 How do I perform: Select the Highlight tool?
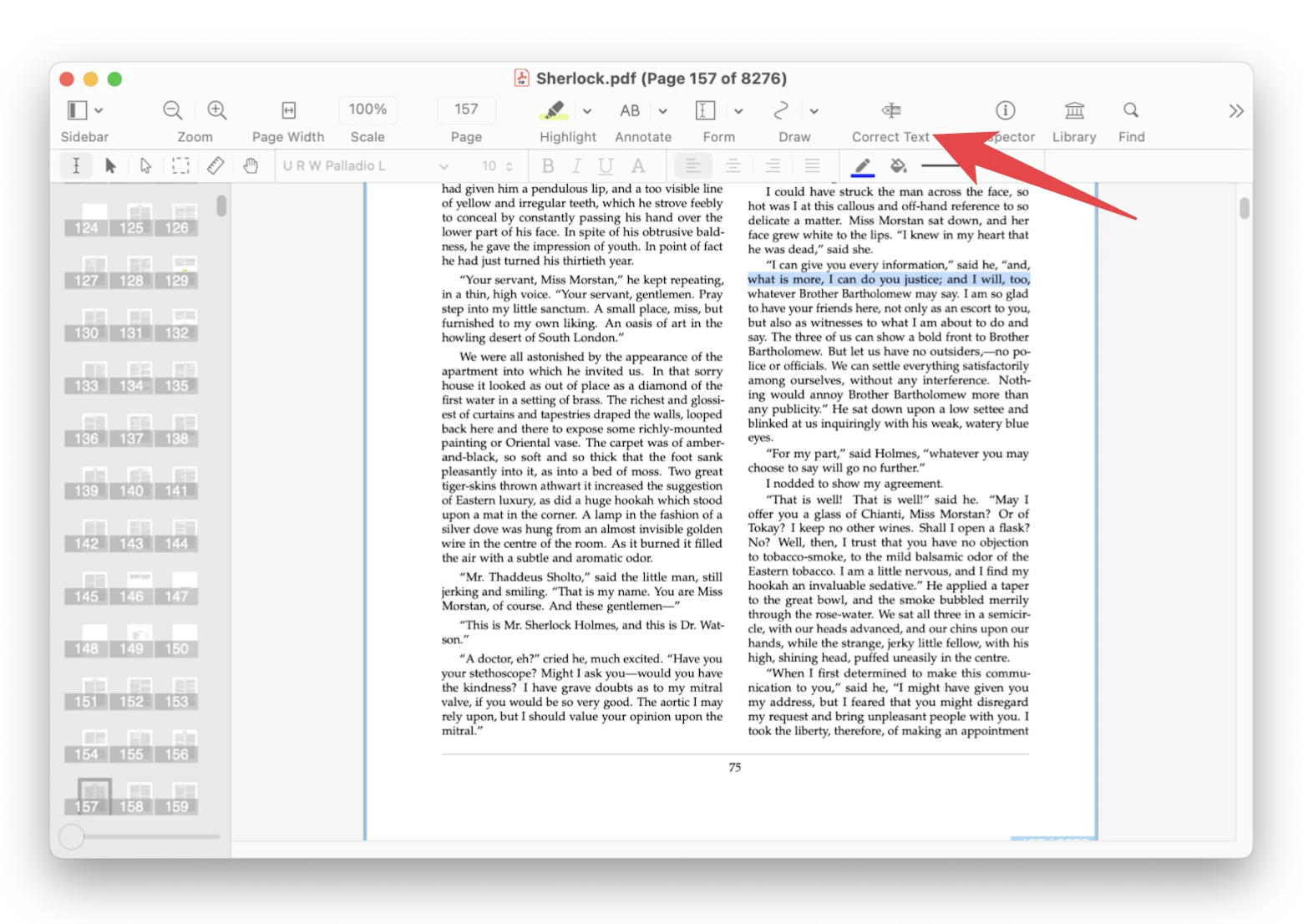tap(556, 109)
